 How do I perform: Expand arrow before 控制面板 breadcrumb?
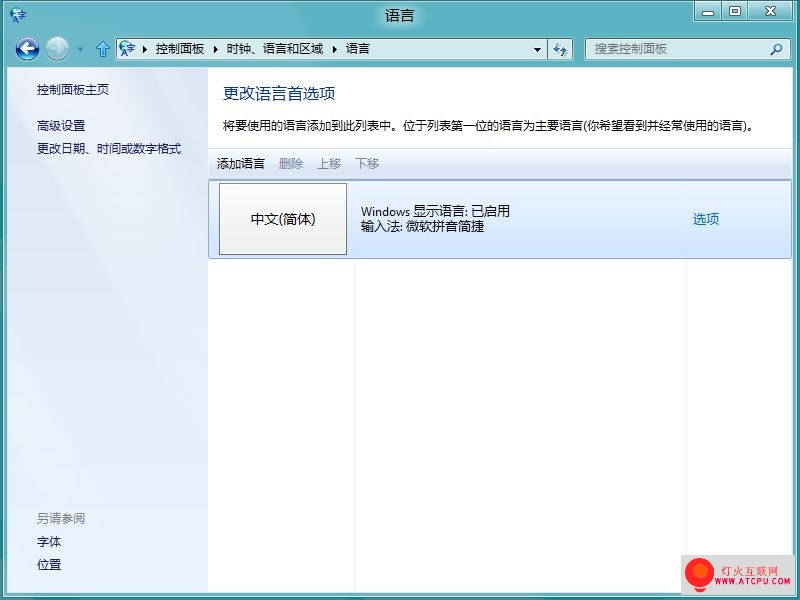pos(145,49)
